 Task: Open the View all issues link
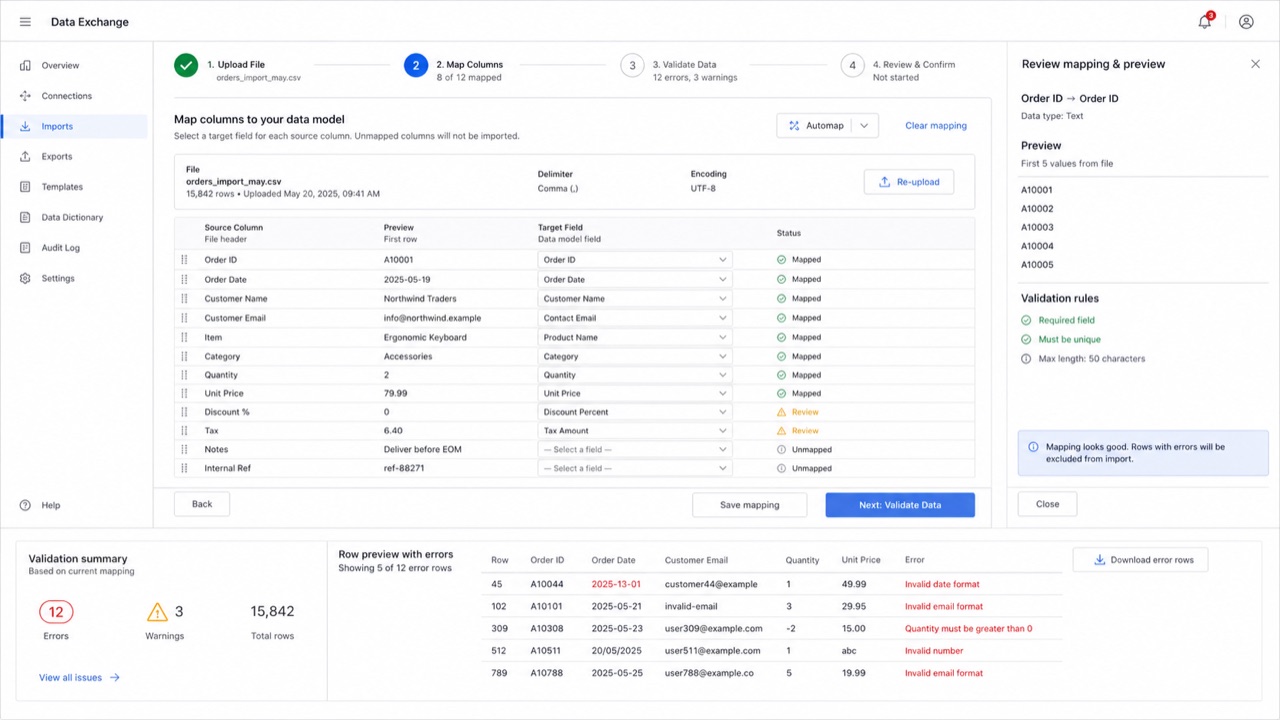pyautogui.click(x=79, y=678)
